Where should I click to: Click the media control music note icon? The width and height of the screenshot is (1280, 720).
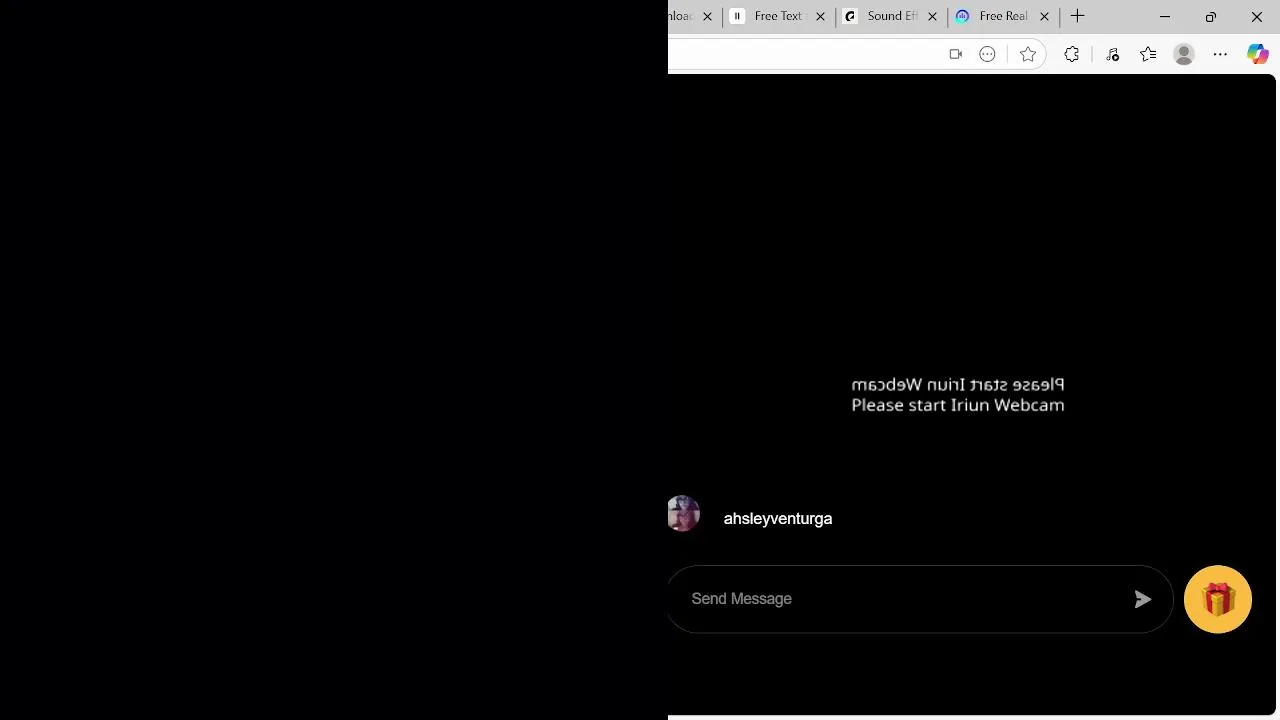click(x=1112, y=54)
